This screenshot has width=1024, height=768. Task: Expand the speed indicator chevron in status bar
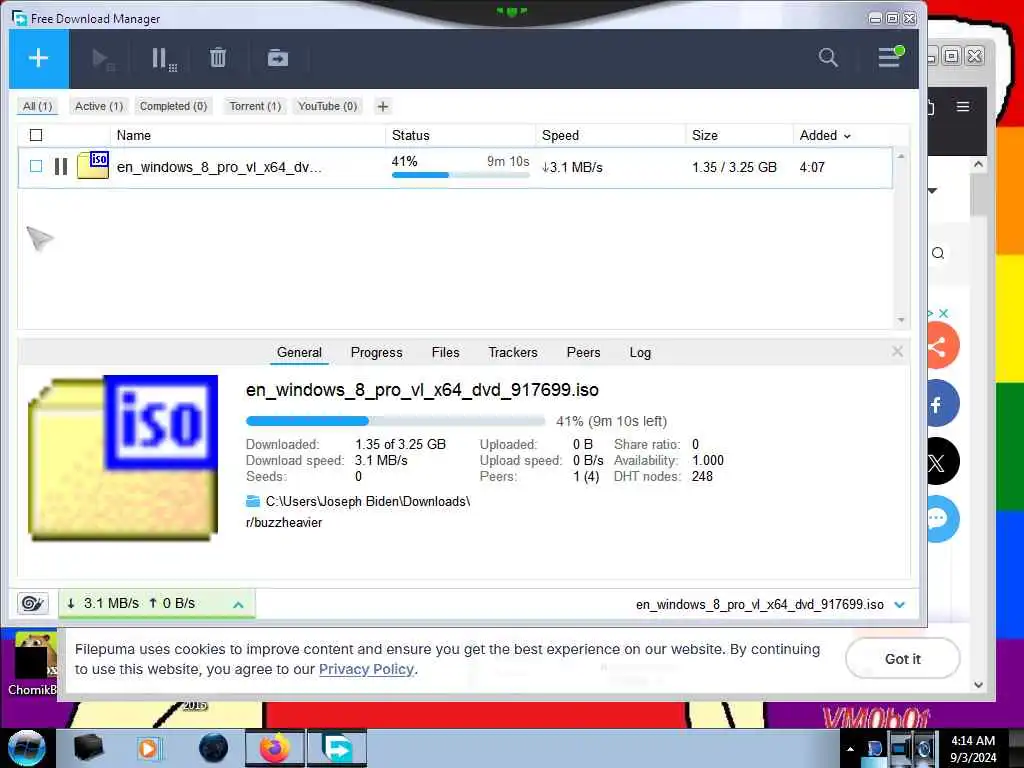238,605
